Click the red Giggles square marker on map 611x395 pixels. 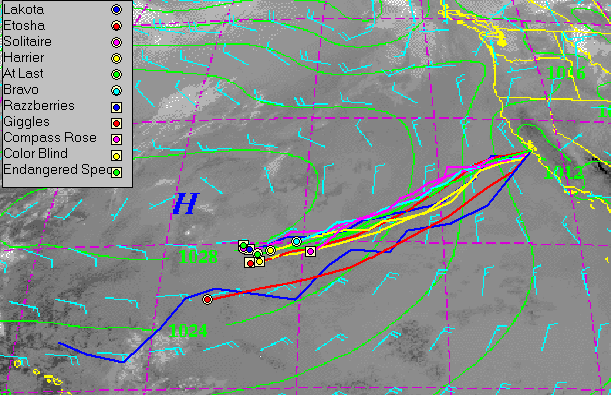pos(250,263)
